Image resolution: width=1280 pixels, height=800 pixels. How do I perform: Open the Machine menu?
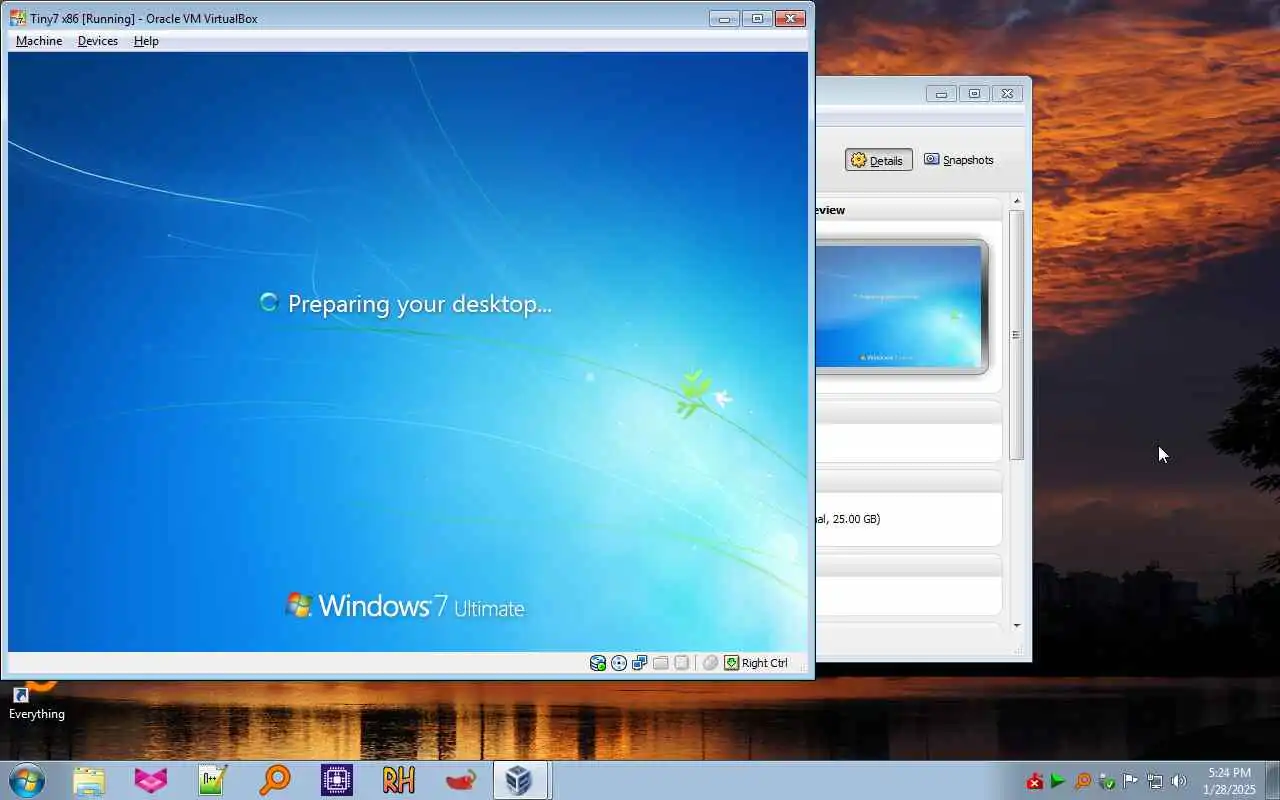(39, 41)
